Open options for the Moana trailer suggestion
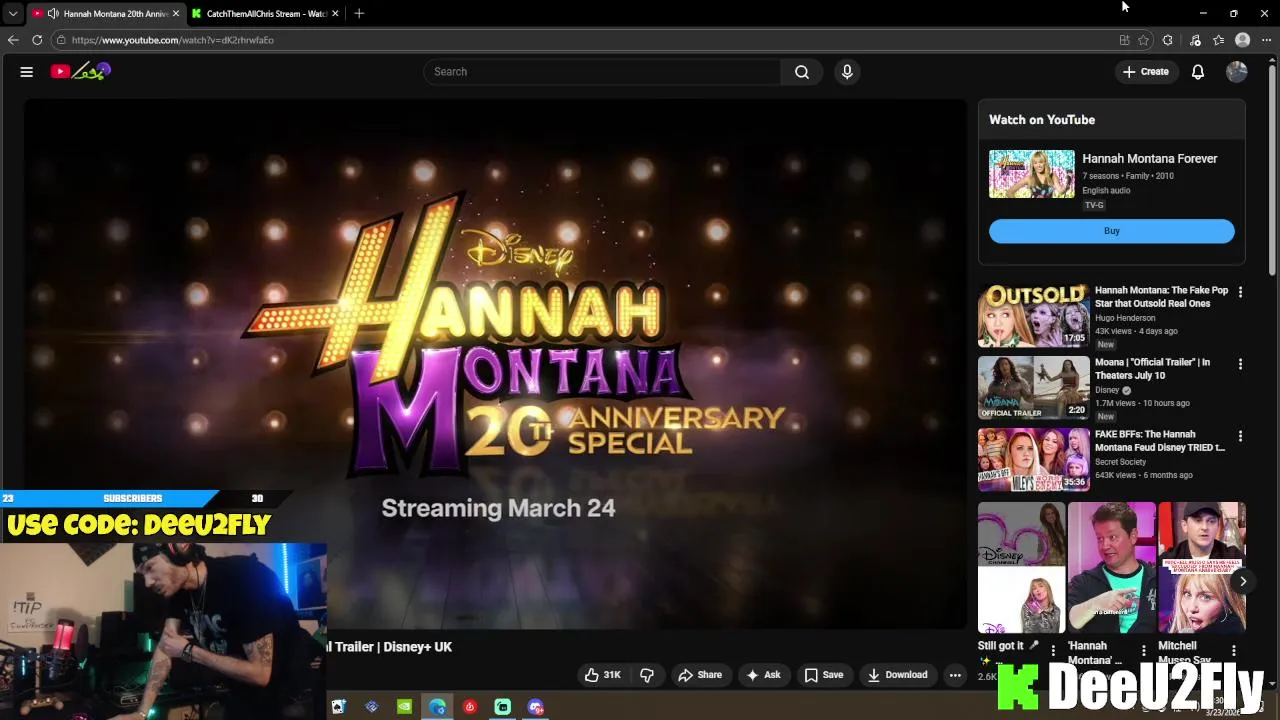Image resolution: width=1280 pixels, height=720 pixels. coord(1240,364)
